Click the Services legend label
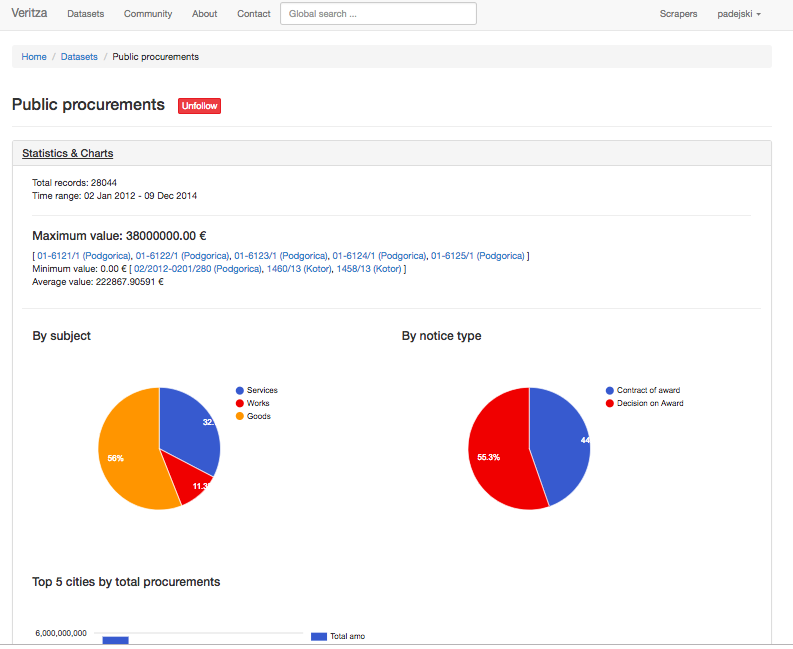The image size is (793, 649). 262,391
